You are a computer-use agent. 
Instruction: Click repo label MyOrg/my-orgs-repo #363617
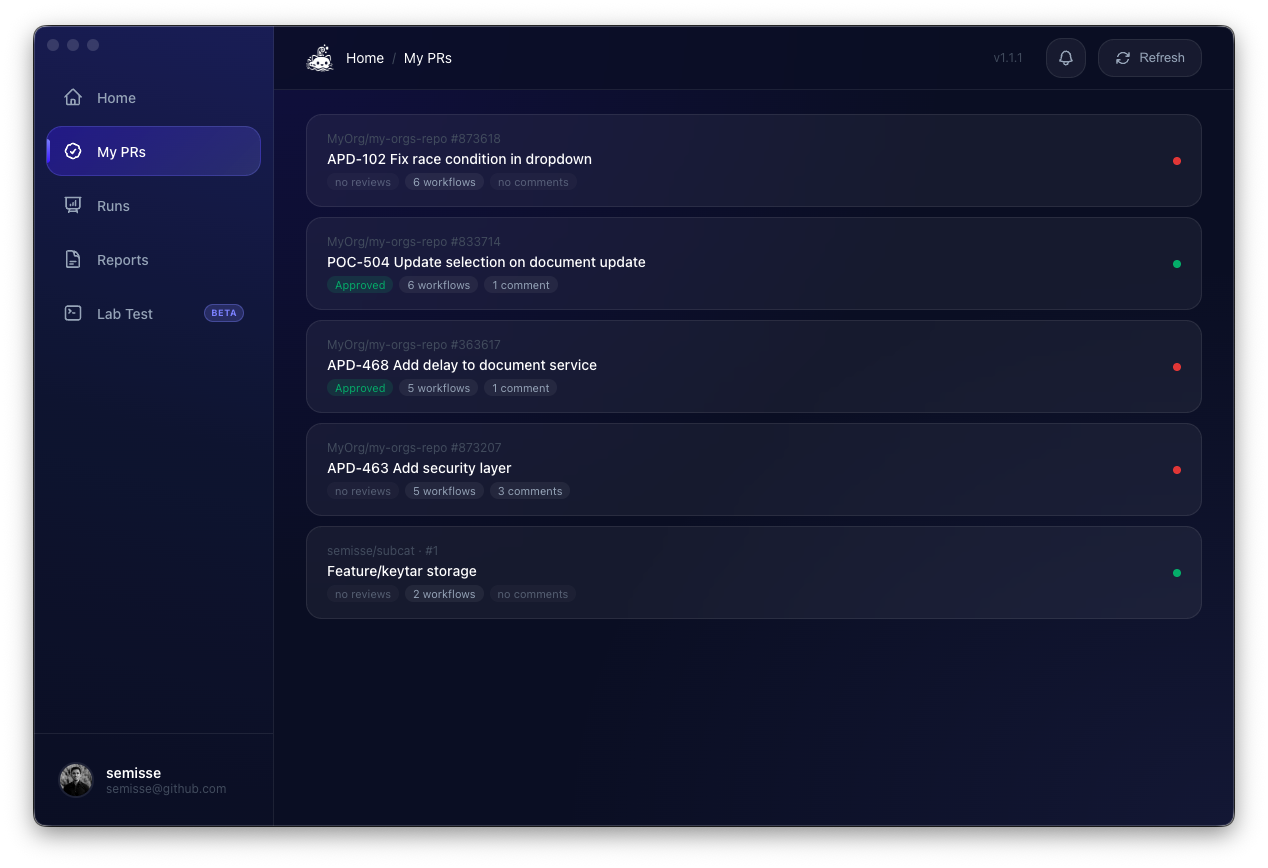pos(414,345)
